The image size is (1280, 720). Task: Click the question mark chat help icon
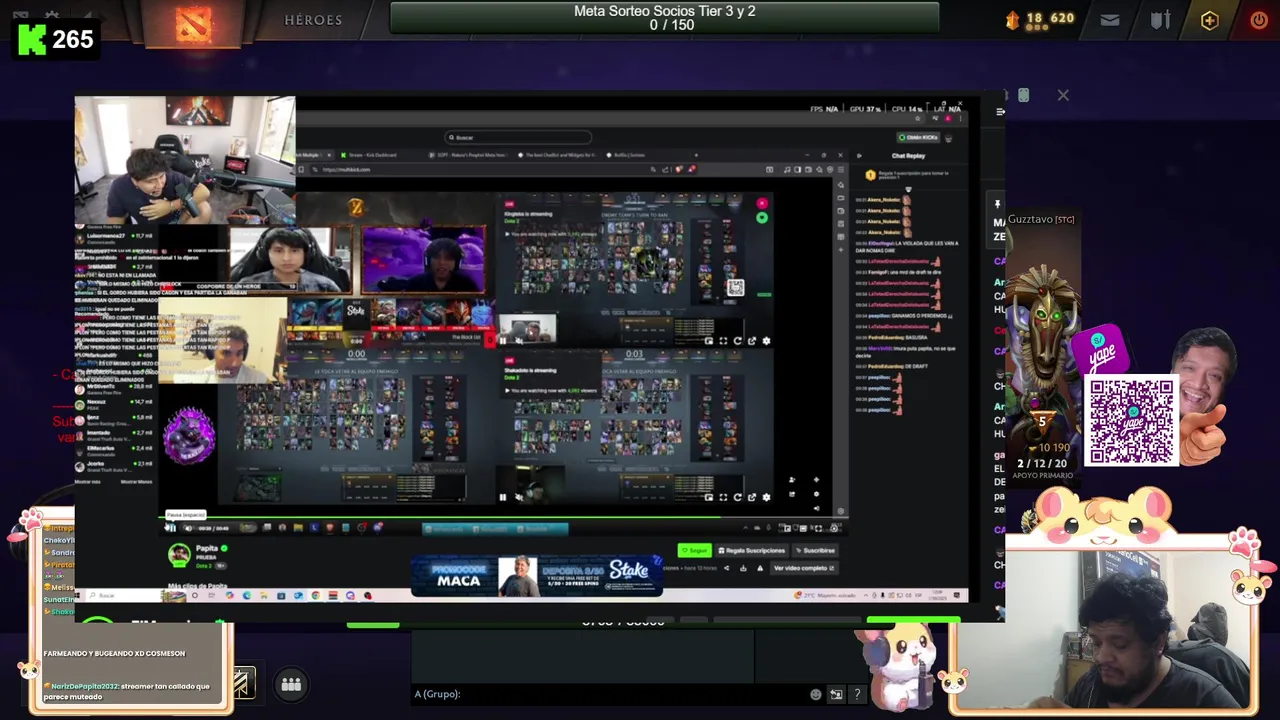pos(857,694)
